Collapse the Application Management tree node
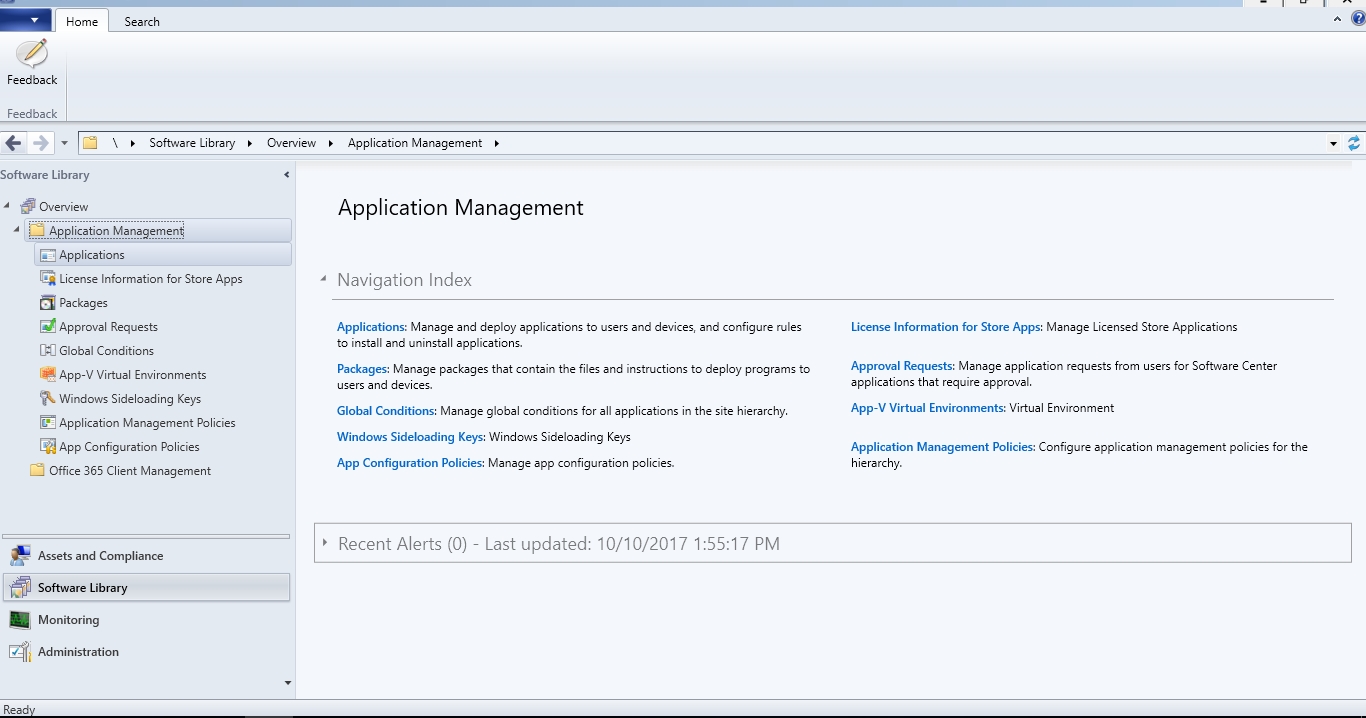The width and height of the screenshot is (1366, 718). click(x=17, y=230)
